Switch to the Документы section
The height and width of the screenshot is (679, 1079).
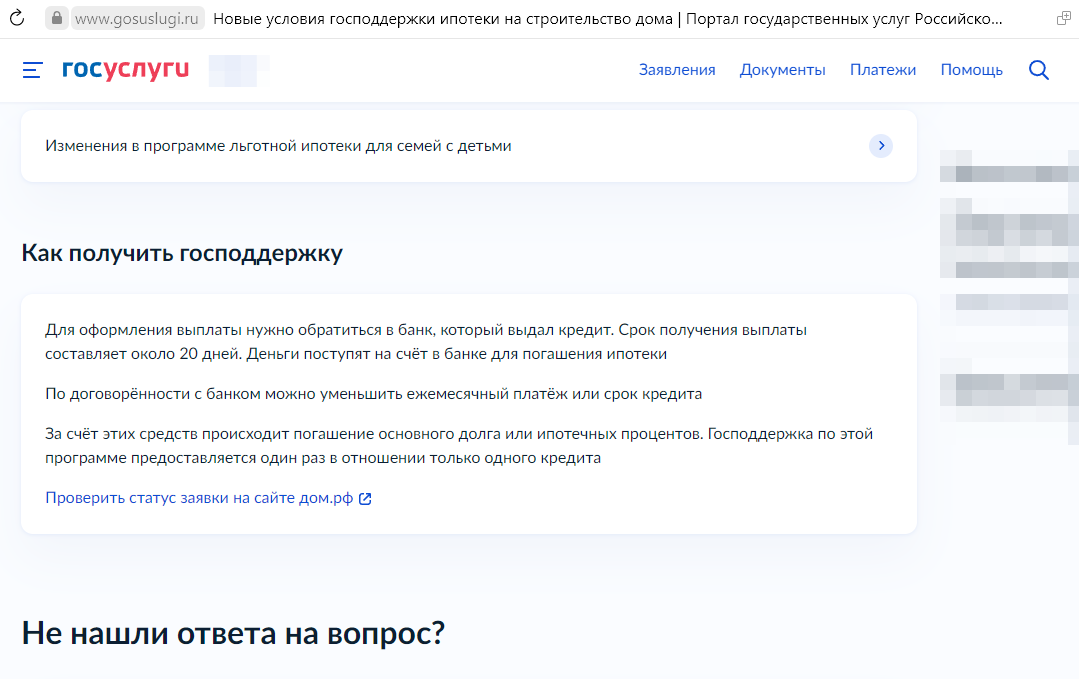(x=782, y=69)
